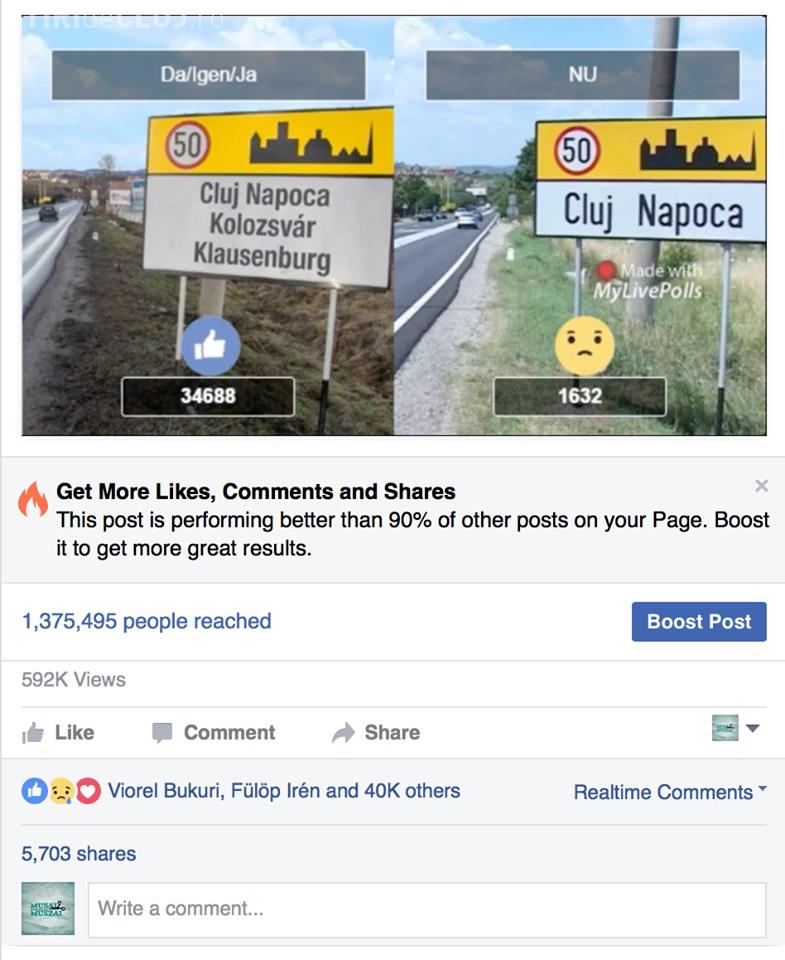Click the Da/Igen/Ja poll option banner

click(x=209, y=75)
